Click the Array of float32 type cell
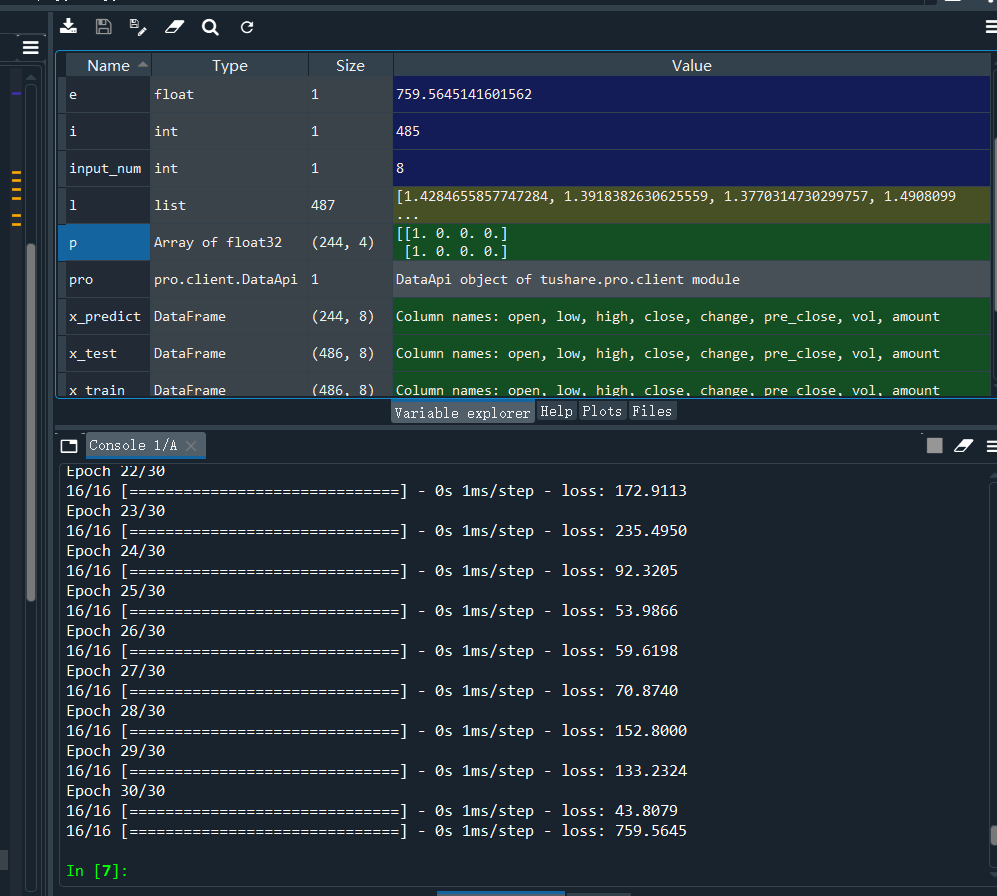 (230, 243)
